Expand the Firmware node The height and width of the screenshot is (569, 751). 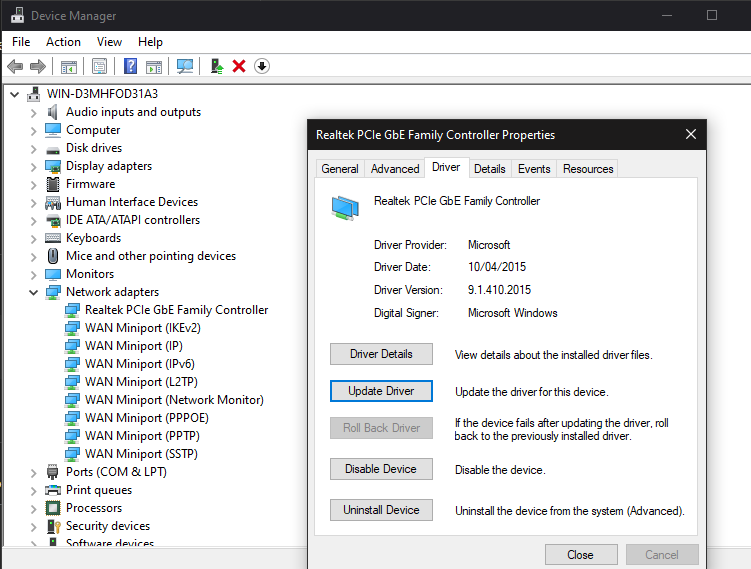34,185
